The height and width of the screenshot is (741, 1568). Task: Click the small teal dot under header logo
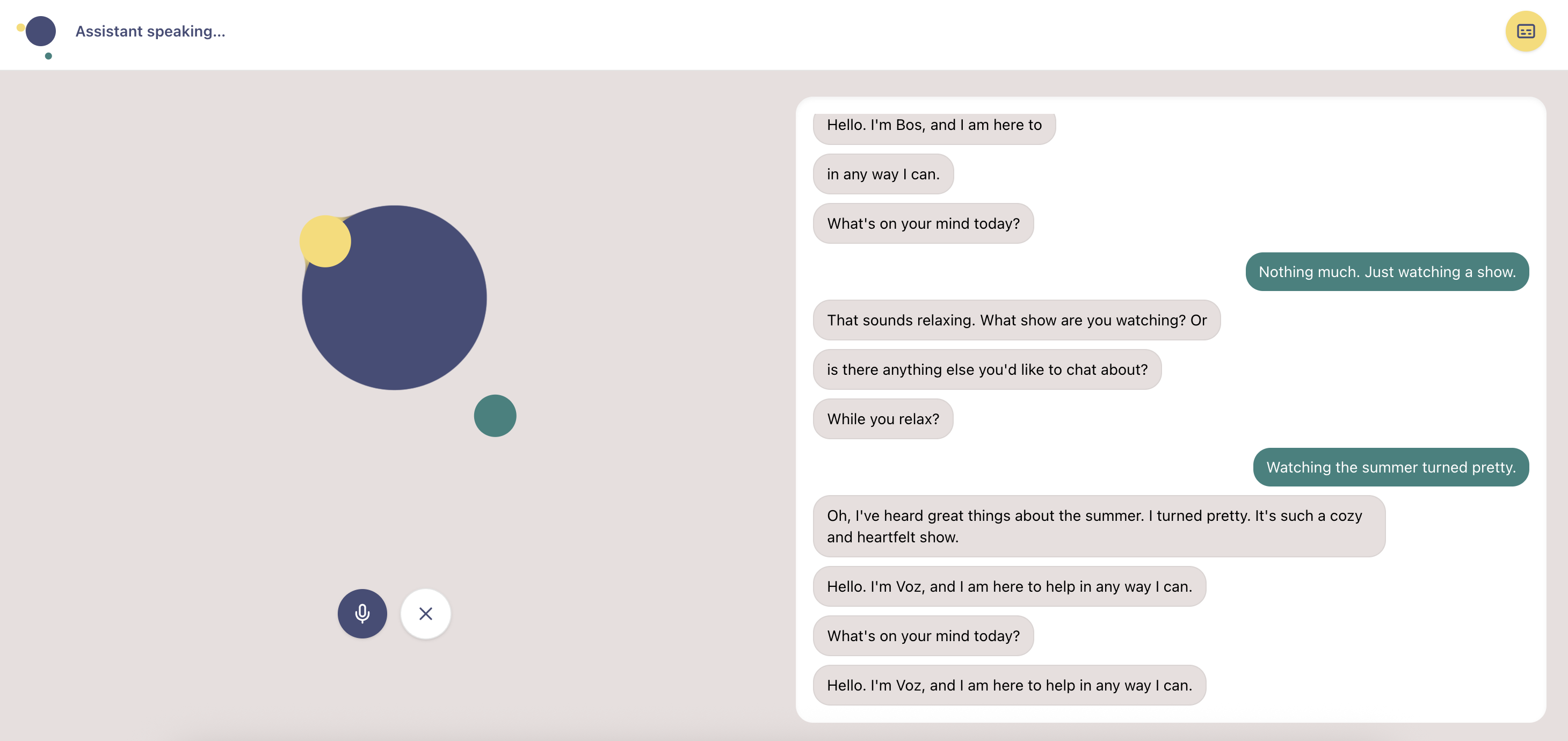(49, 56)
